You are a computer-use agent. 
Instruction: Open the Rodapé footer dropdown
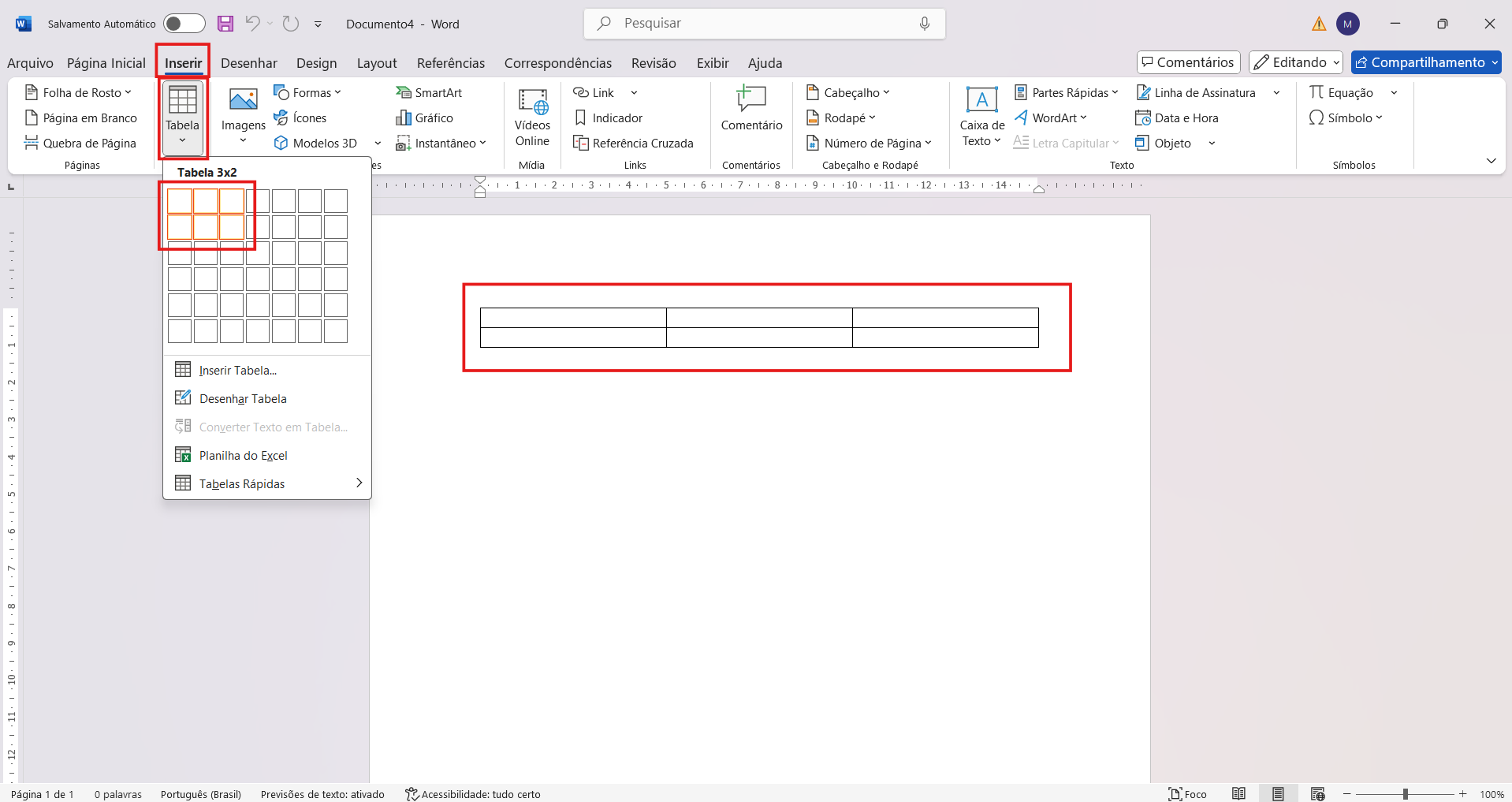coord(840,118)
